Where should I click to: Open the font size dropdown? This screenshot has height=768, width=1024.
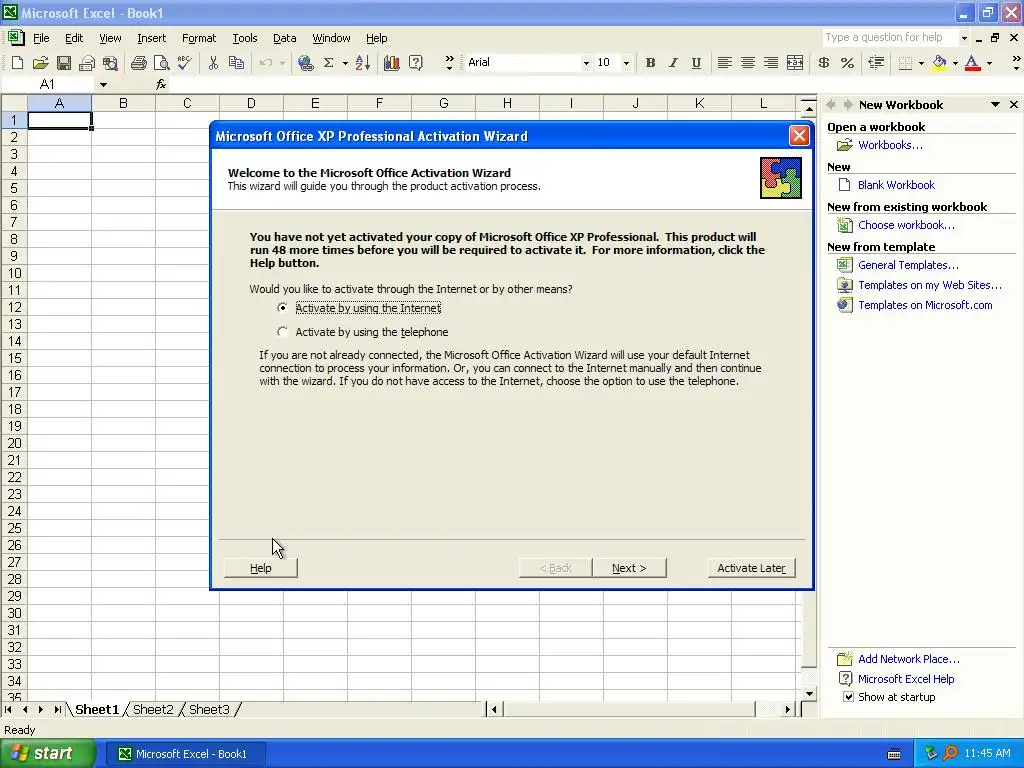point(626,63)
